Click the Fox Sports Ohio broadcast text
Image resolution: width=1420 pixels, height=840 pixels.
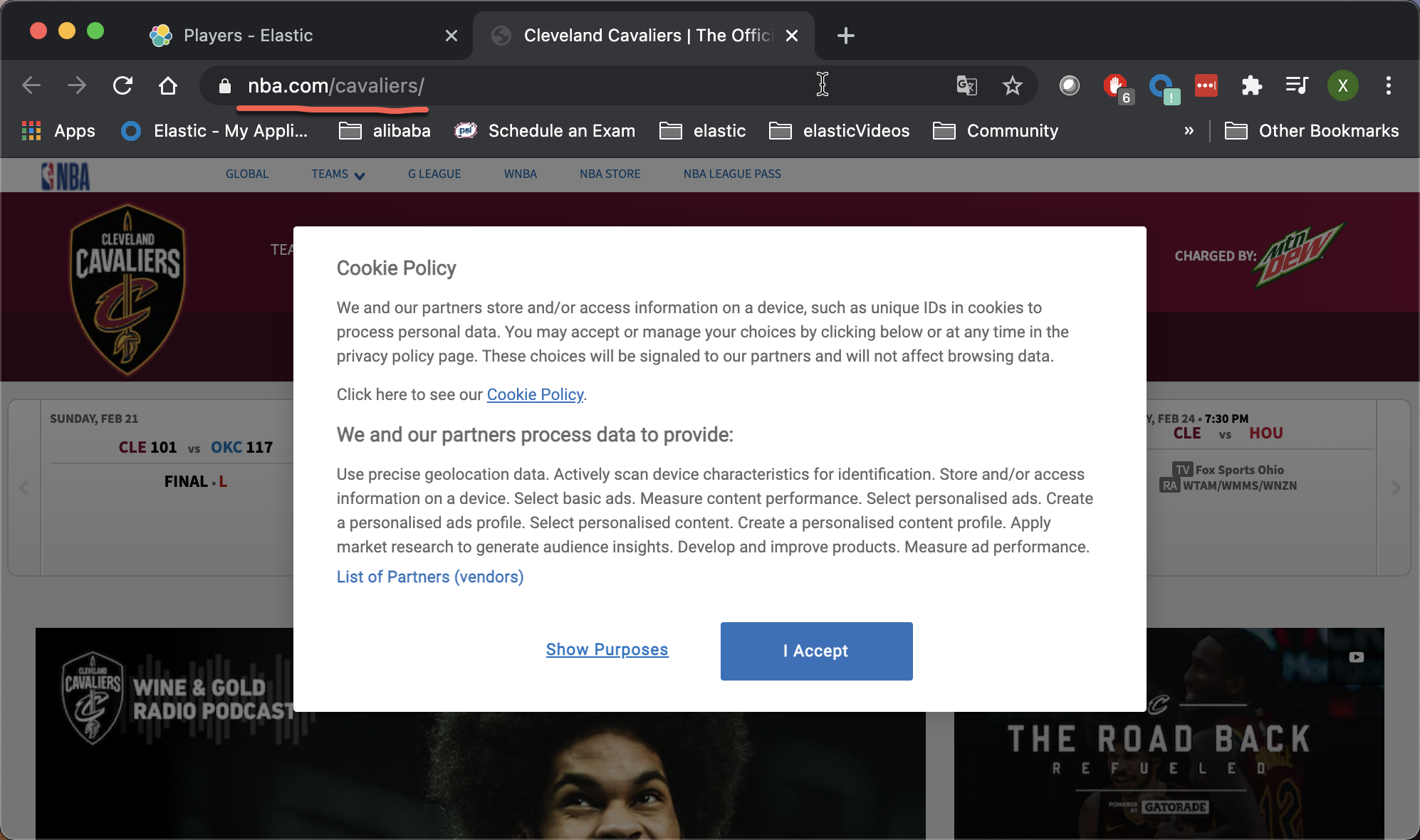(x=1239, y=470)
